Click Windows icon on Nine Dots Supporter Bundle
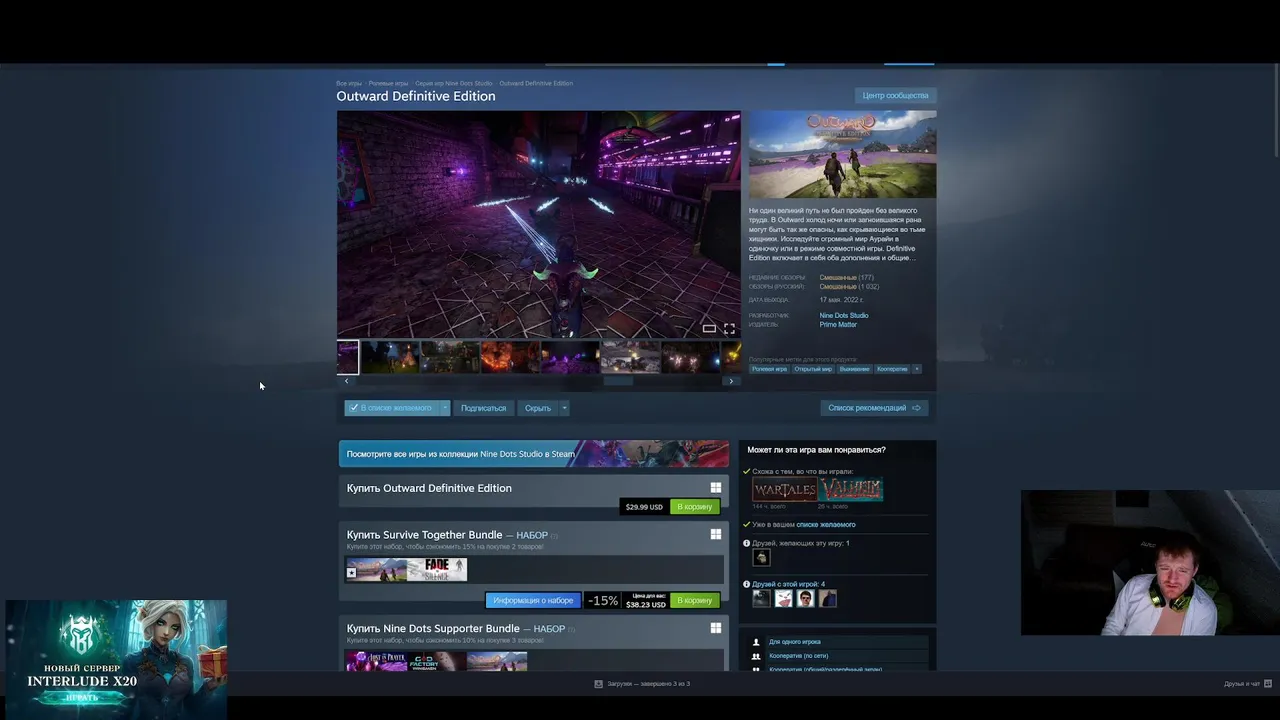The height and width of the screenshot is (720, 1280). tap(715, 628)
